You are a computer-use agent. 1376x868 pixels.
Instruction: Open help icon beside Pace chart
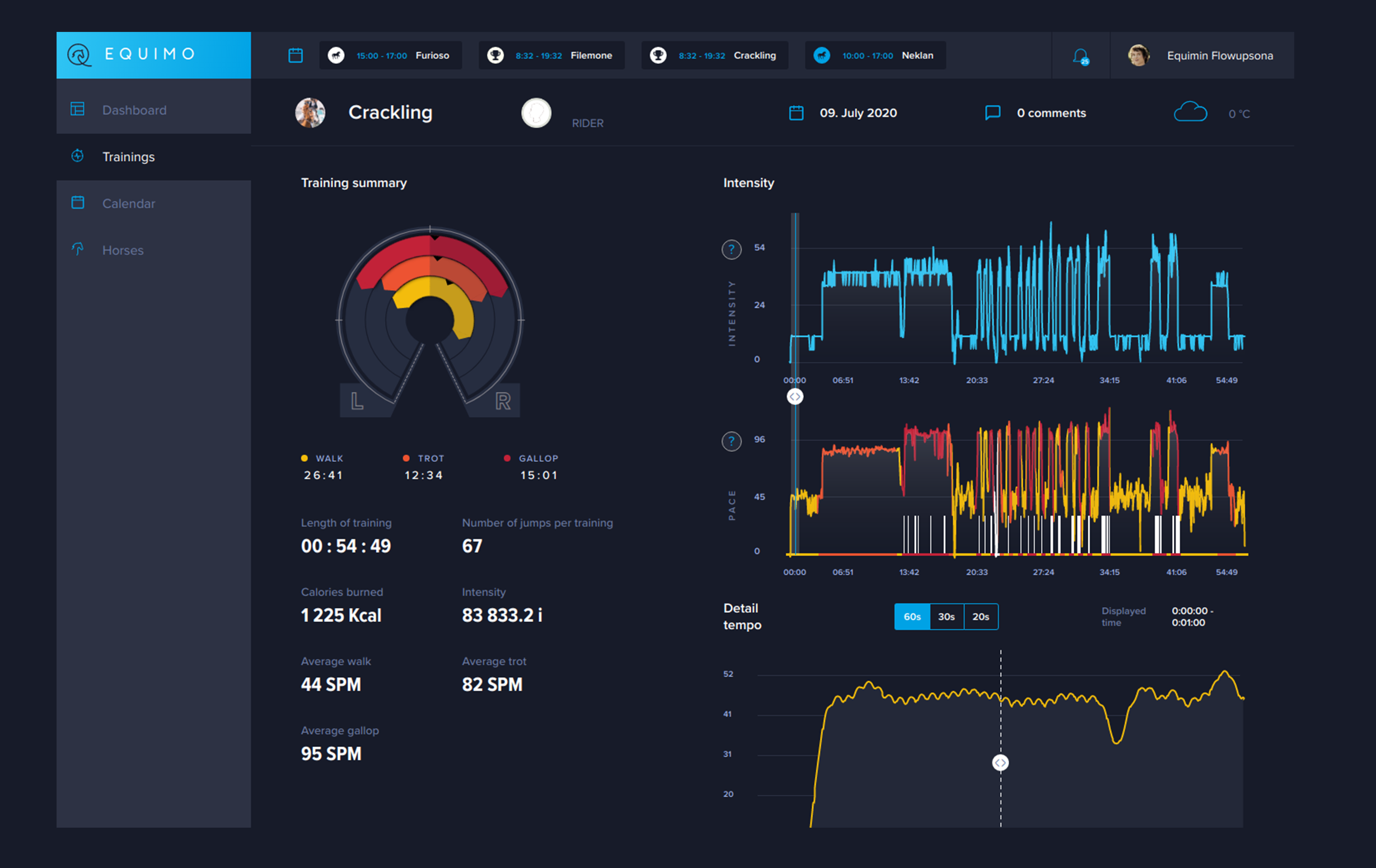click(732, 441)
